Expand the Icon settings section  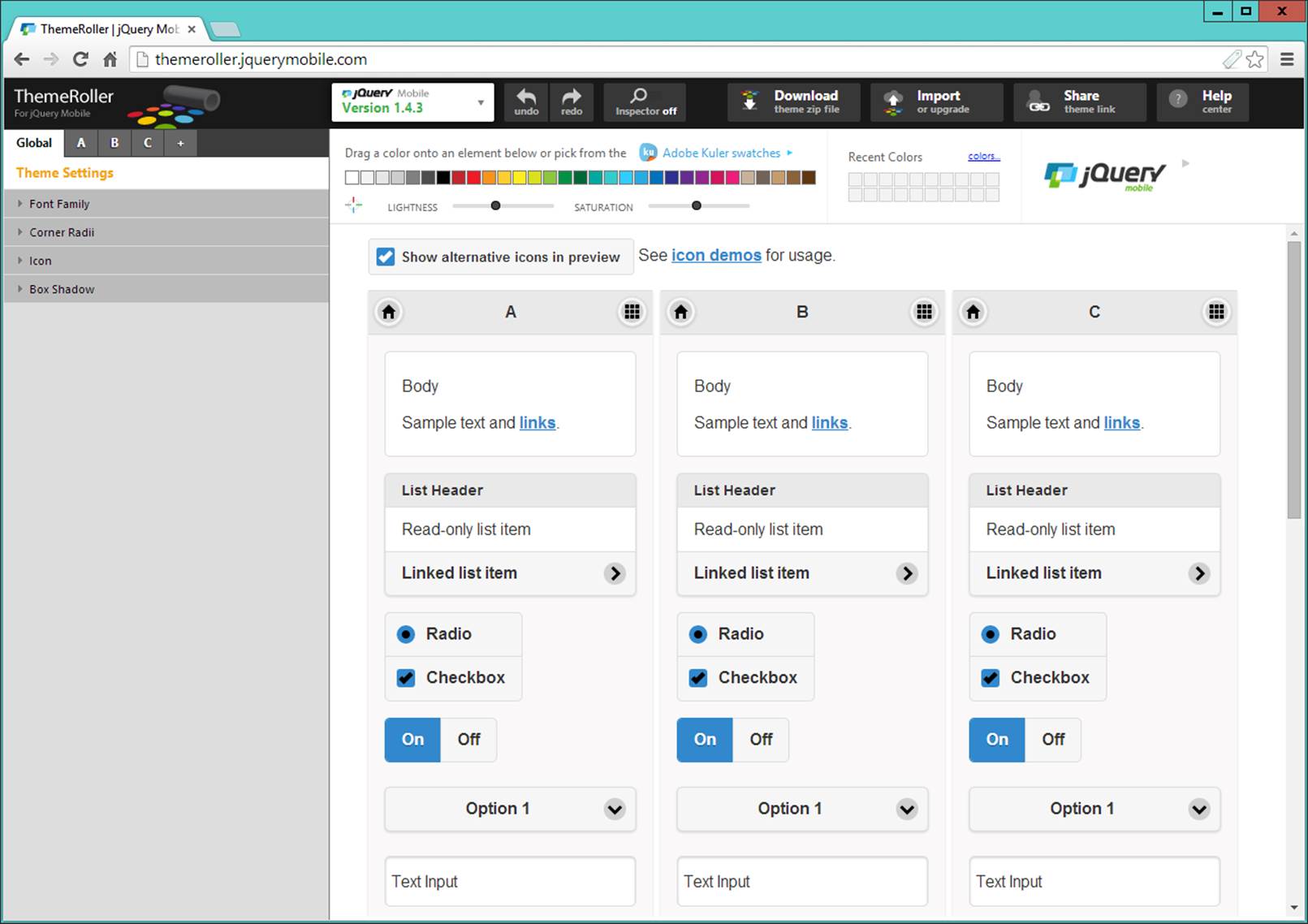point(166,261)
